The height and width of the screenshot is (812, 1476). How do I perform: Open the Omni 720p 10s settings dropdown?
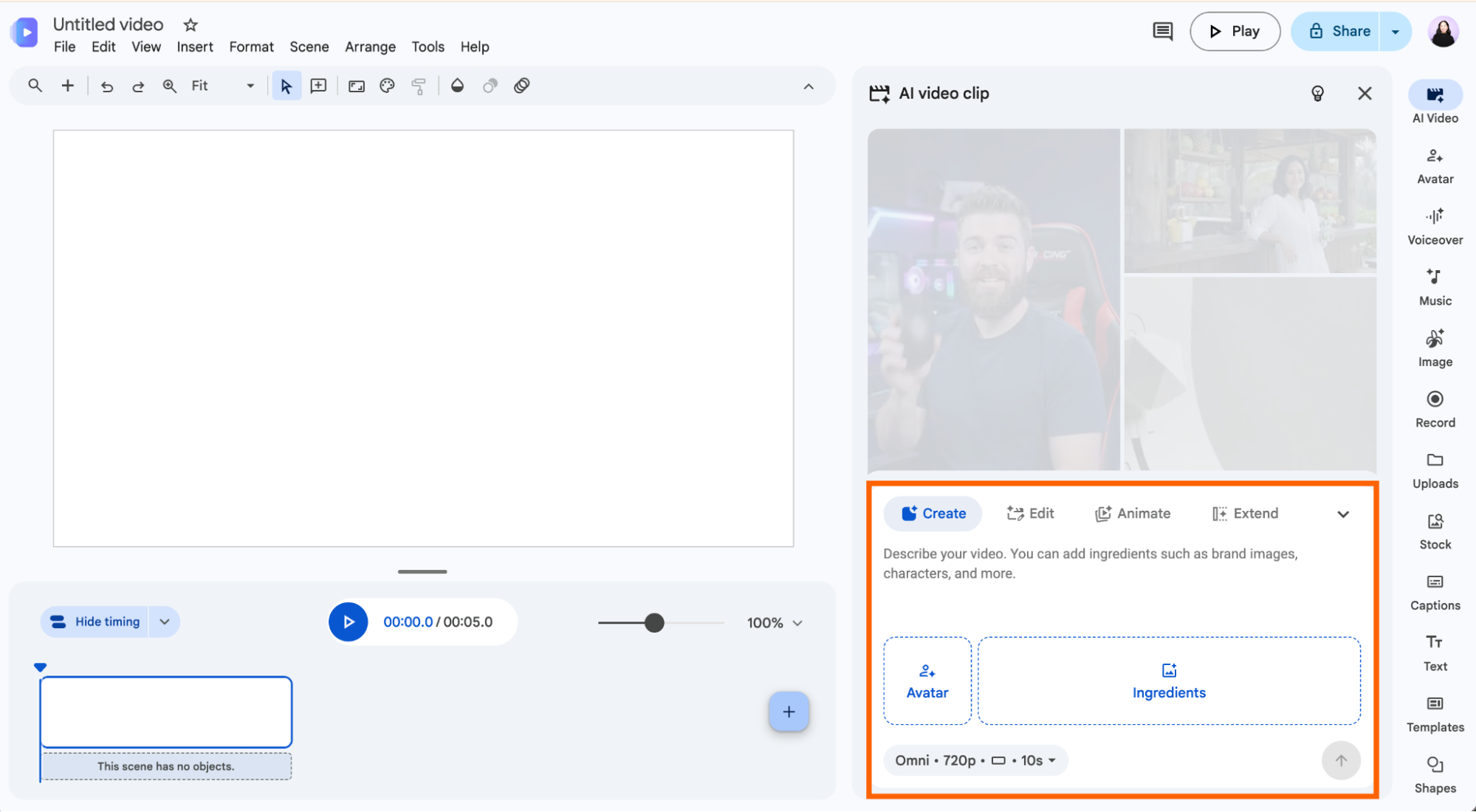(975, 760)
